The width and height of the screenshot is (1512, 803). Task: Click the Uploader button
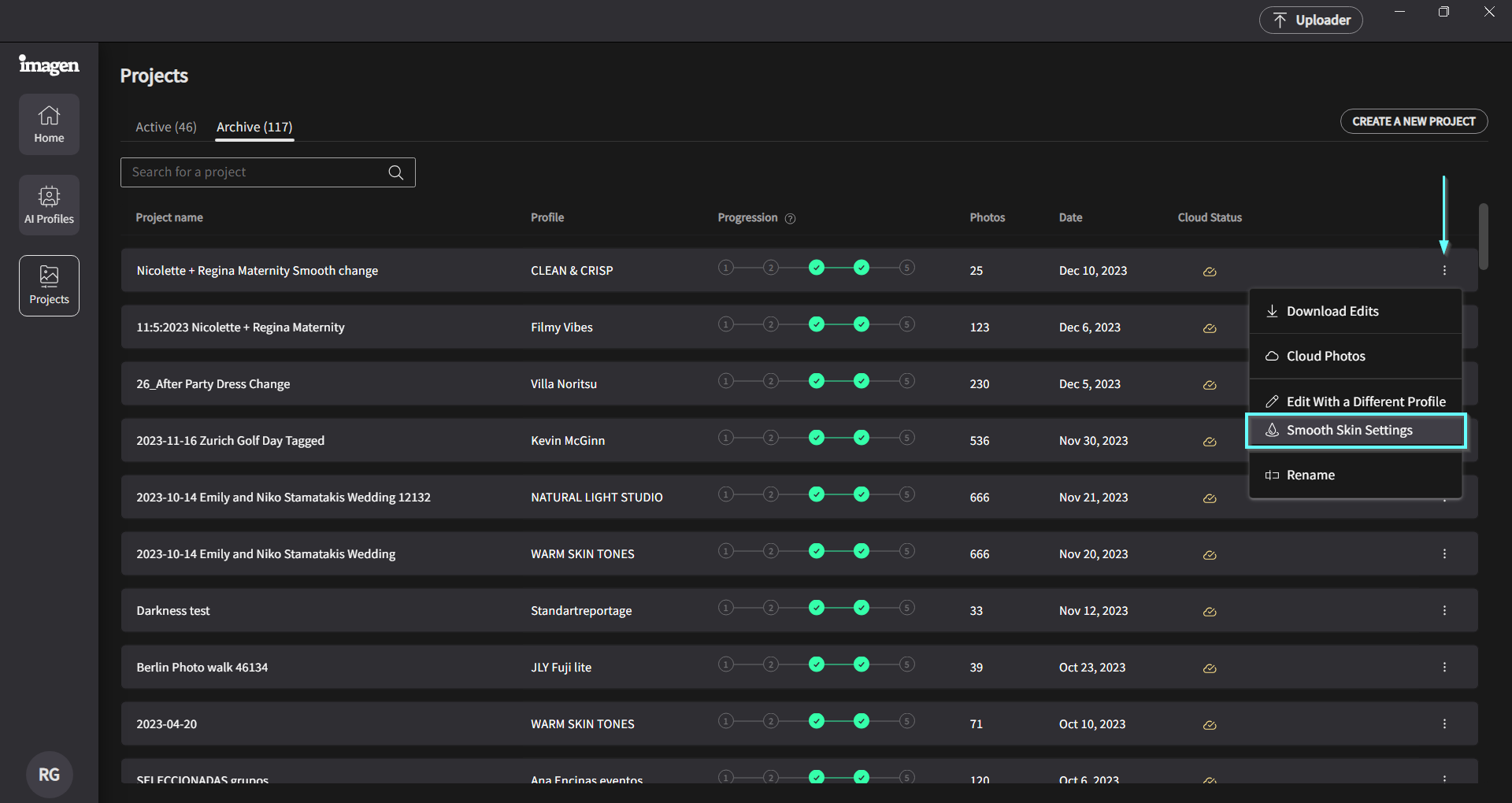[1310, 20]
